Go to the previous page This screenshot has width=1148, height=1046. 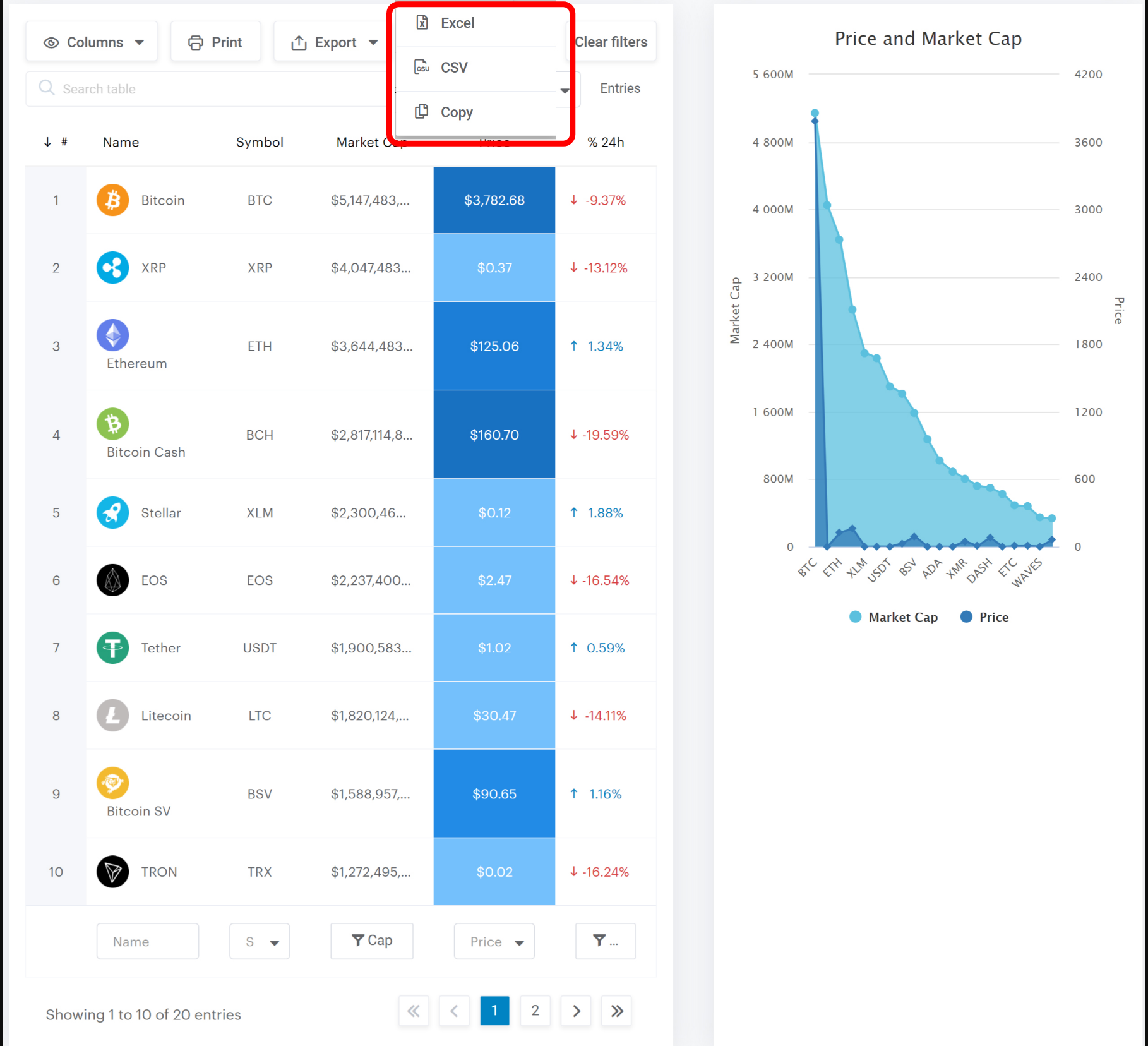[x=454, y=1011]
